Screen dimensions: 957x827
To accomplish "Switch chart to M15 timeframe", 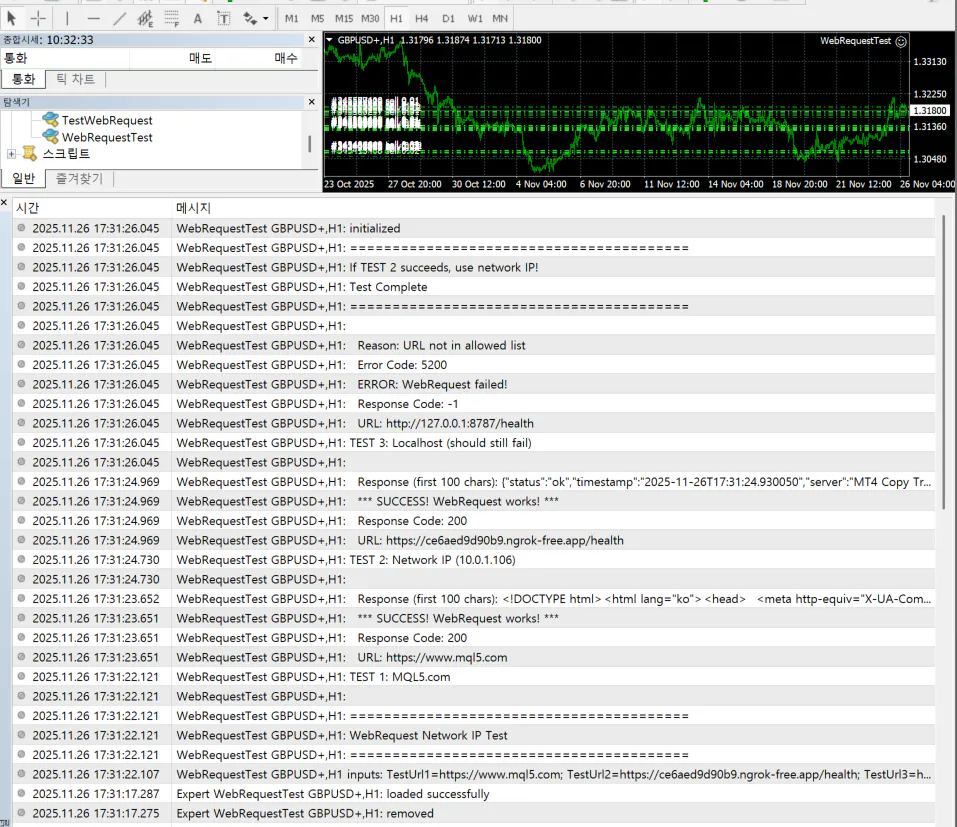I will pyautogui.click(x=343, y=18).
